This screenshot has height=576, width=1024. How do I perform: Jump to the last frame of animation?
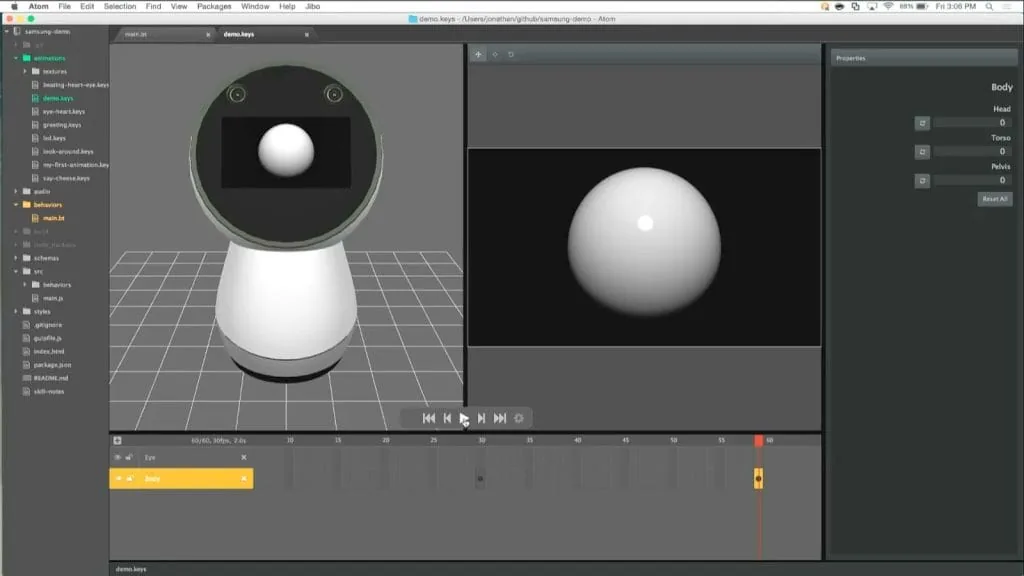(x=500, y=418)
